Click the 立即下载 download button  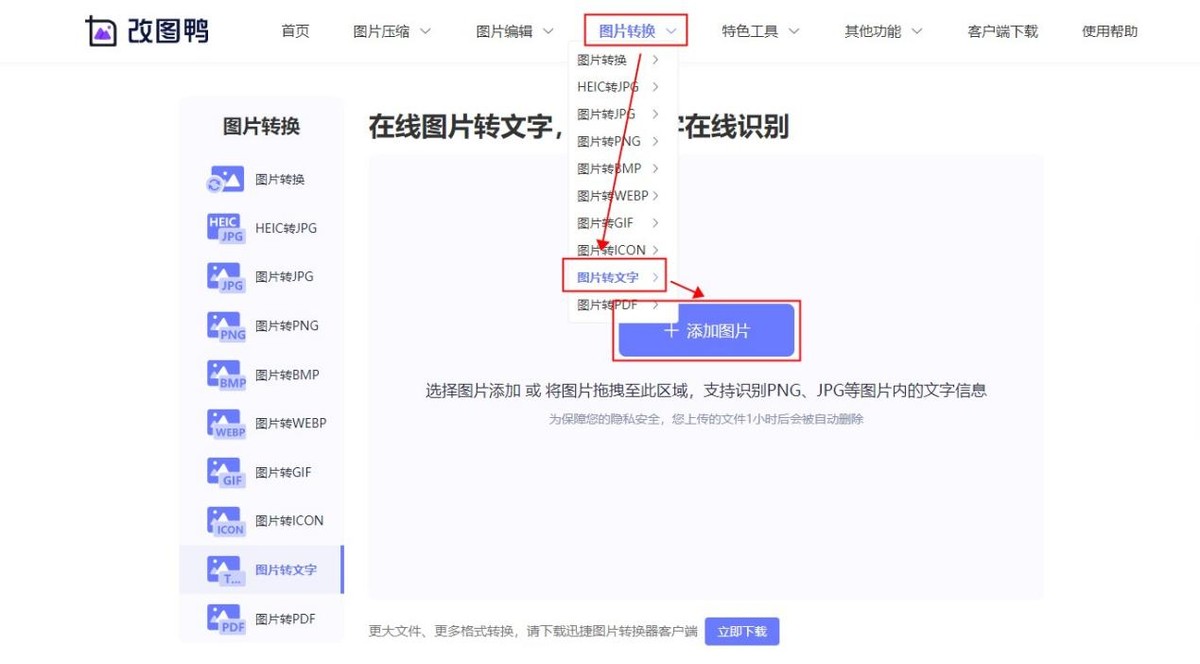click(742, 631)
